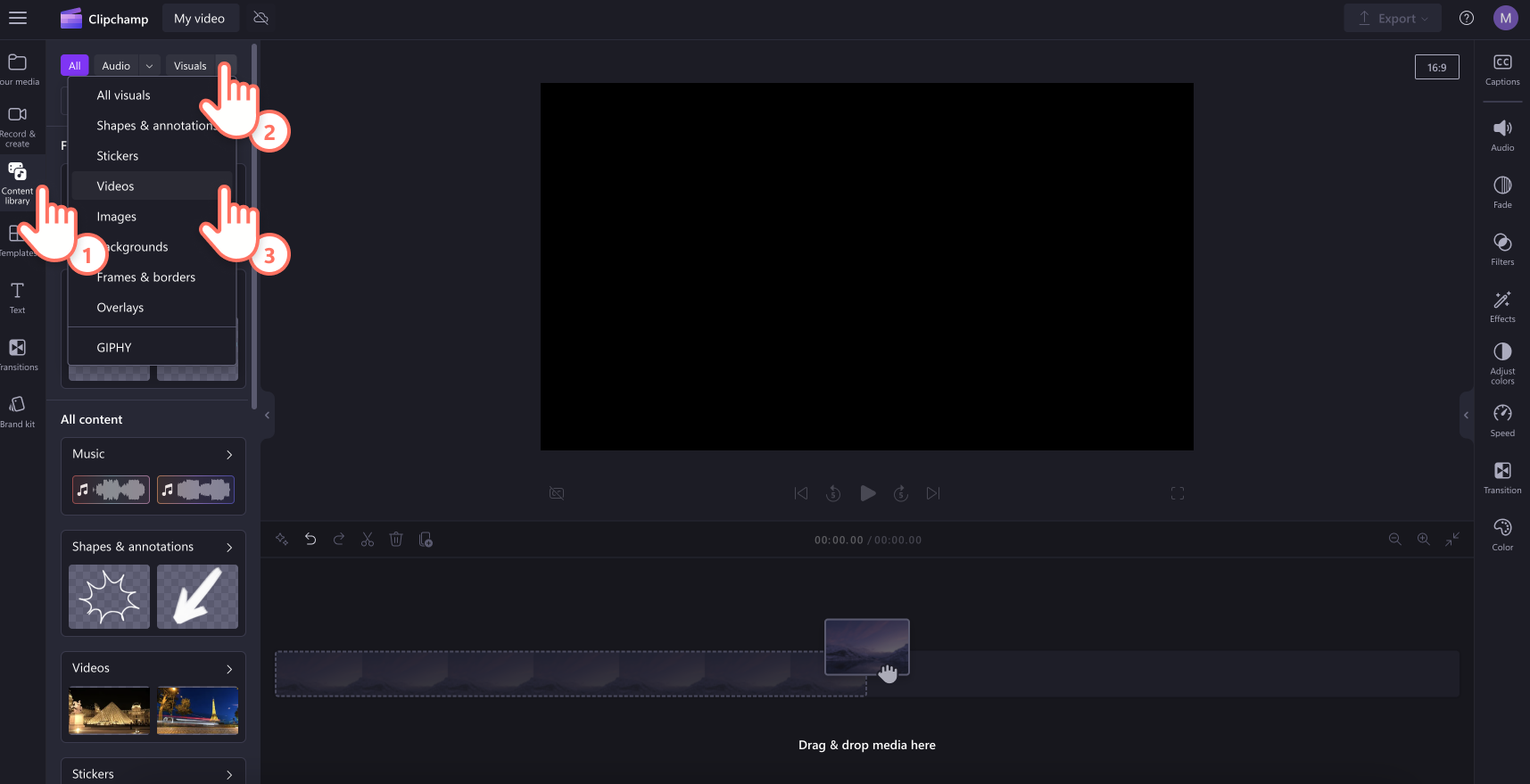Select the All filter button
This screenshot has width=1530, height=784.
[x=75, y=66]
